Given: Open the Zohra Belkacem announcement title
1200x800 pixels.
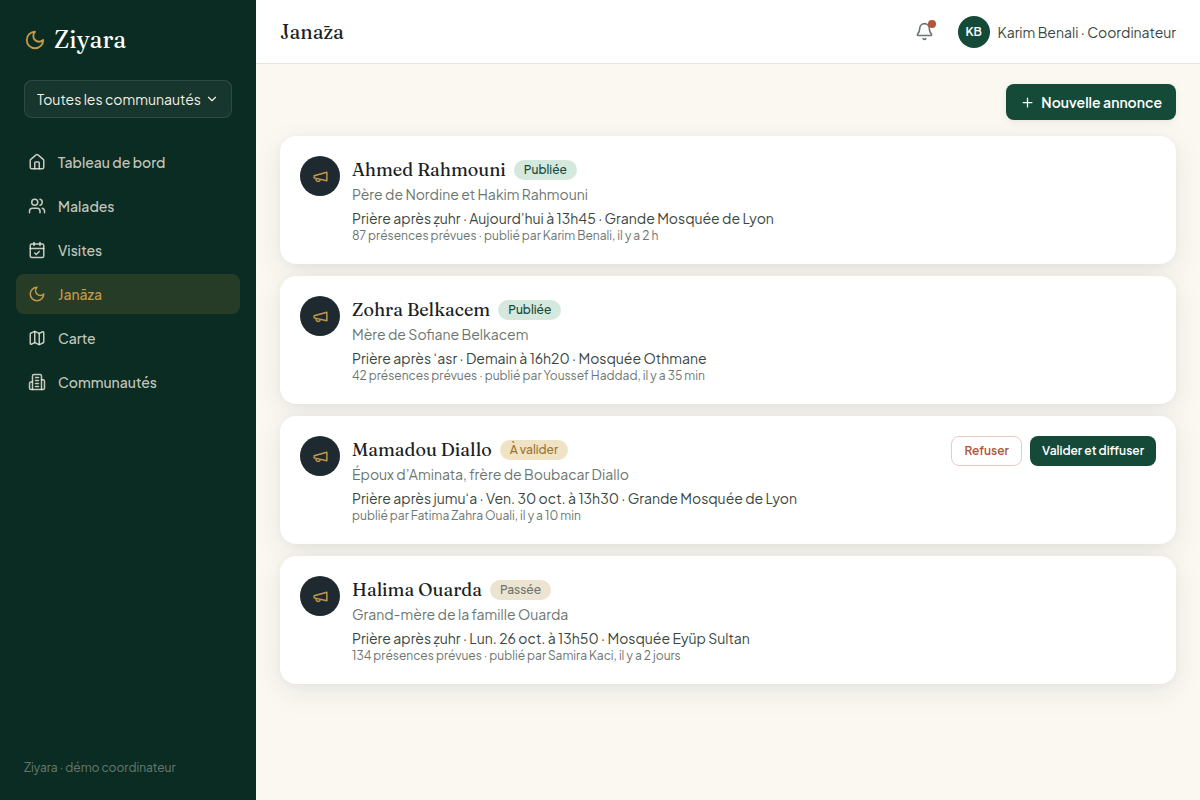Looking at the screenshot, I should coord(421,309).
